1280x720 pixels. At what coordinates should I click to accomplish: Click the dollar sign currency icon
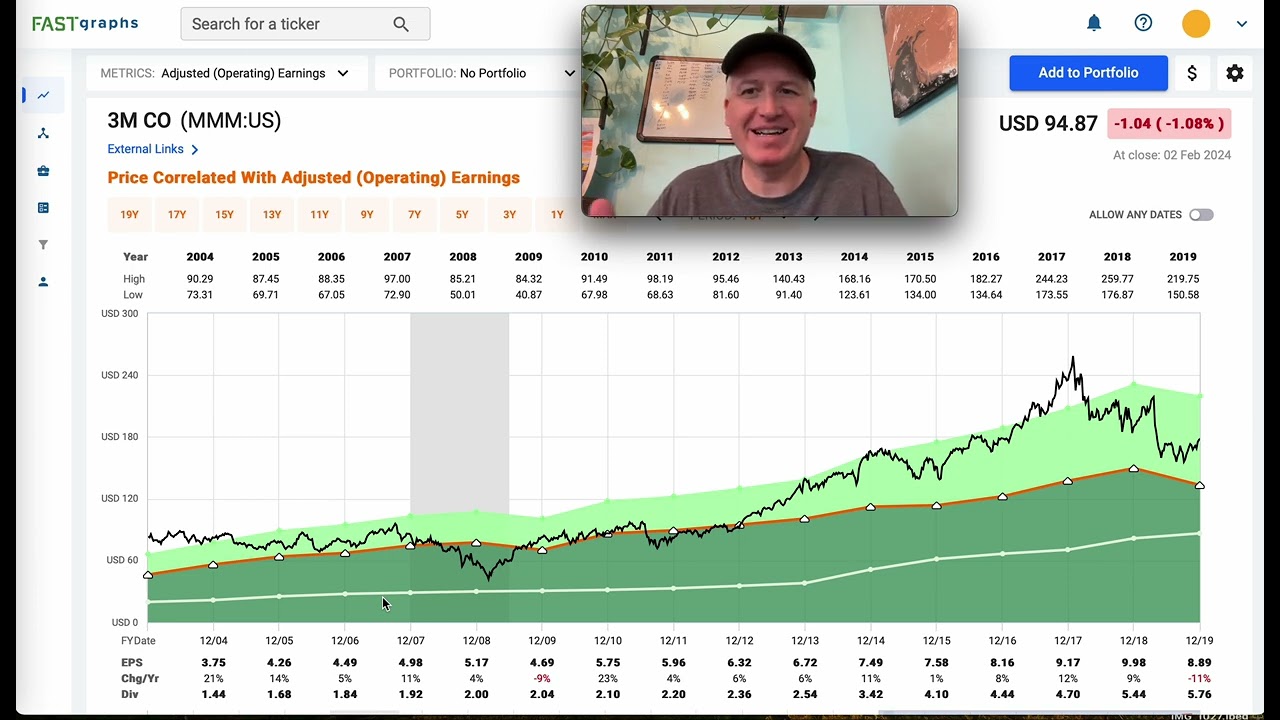tap(1192, 73)
